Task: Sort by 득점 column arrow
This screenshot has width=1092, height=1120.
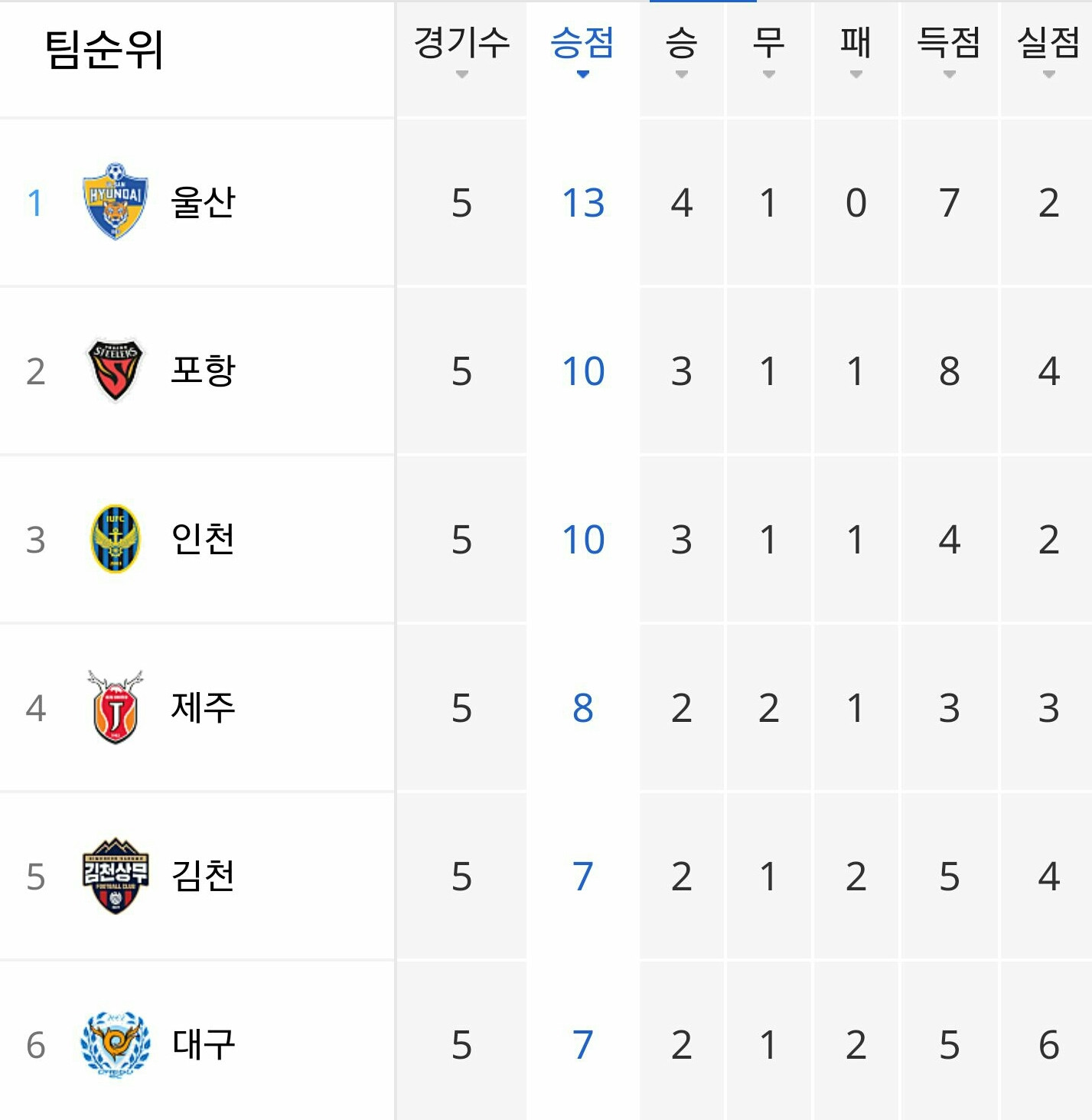Action: [950, 74]
